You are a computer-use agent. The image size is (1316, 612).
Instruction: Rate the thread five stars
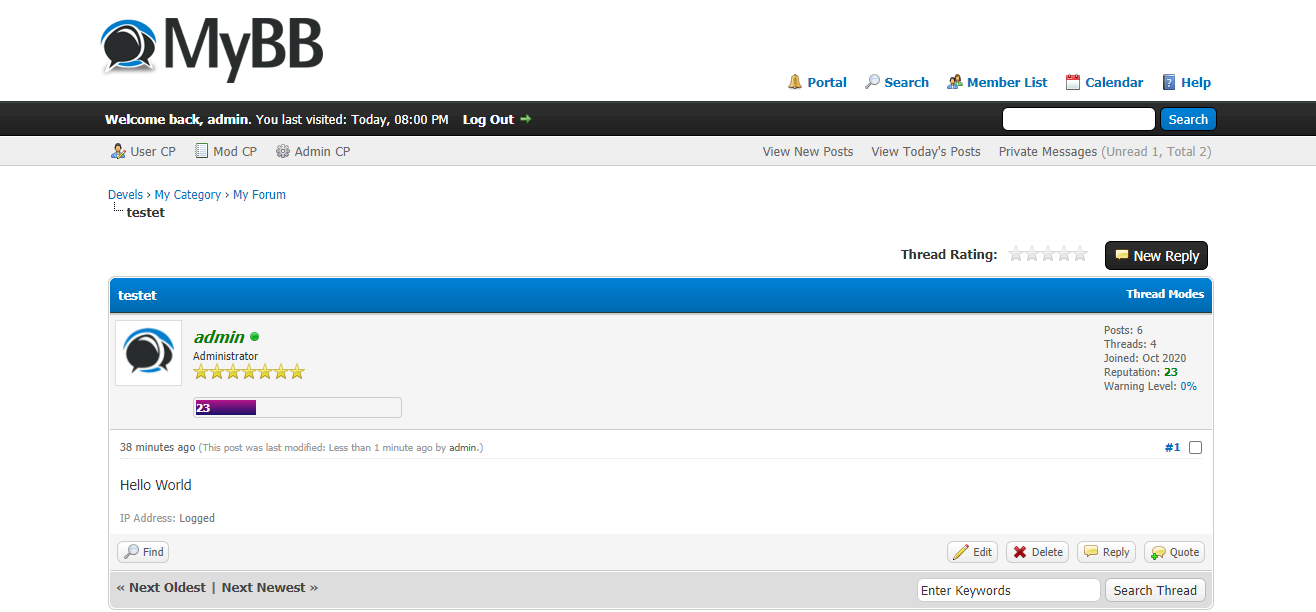(x=1080, y=254)
